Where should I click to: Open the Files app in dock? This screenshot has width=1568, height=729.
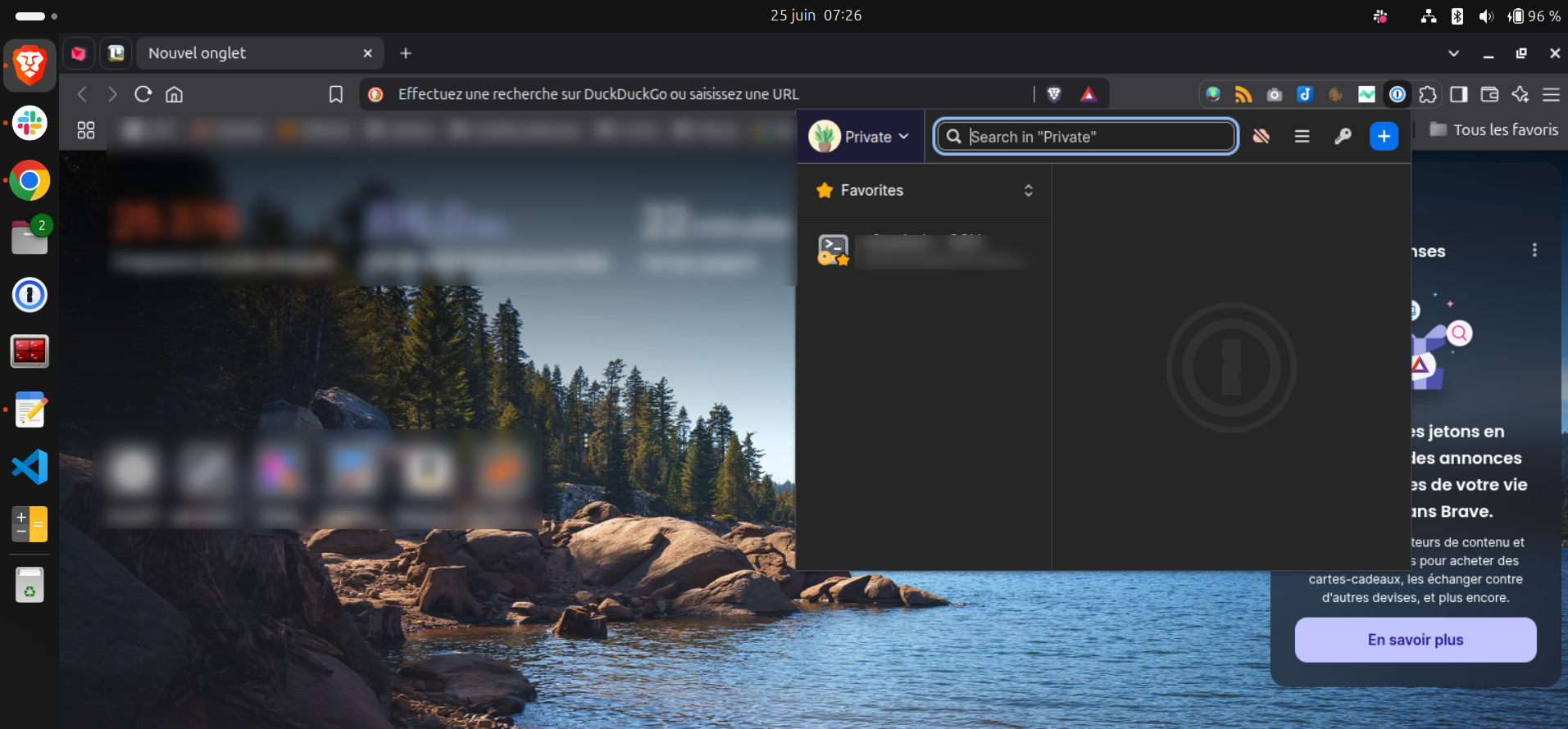point(30,238)
